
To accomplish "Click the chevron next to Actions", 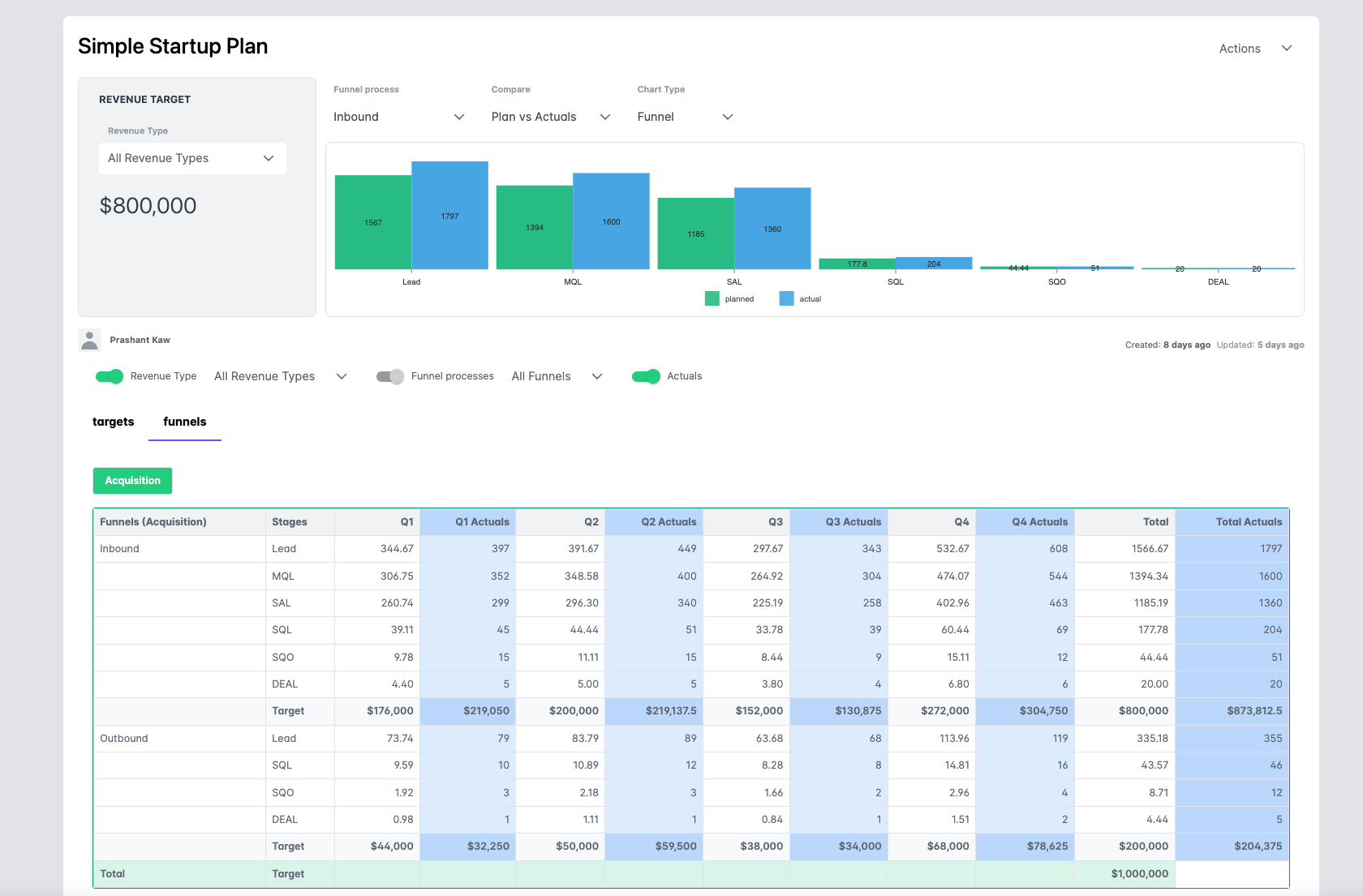I will (1287, 49).
